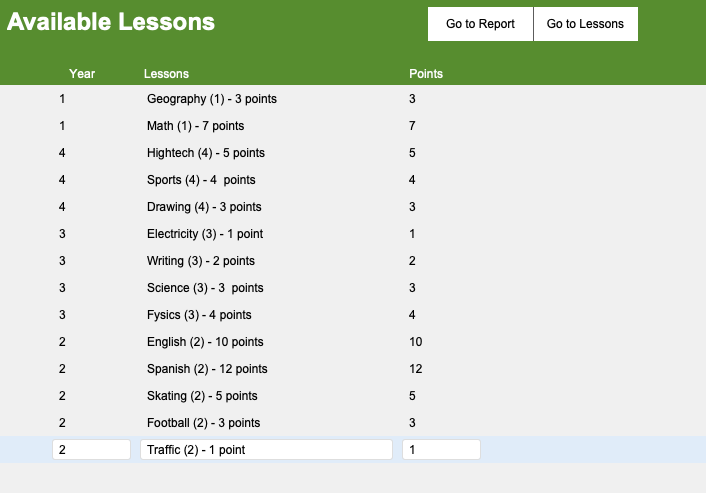Screen dimensions: 706x493
Task: Click the Points column header
Action: pyautogui.click(x=426, y=74)
